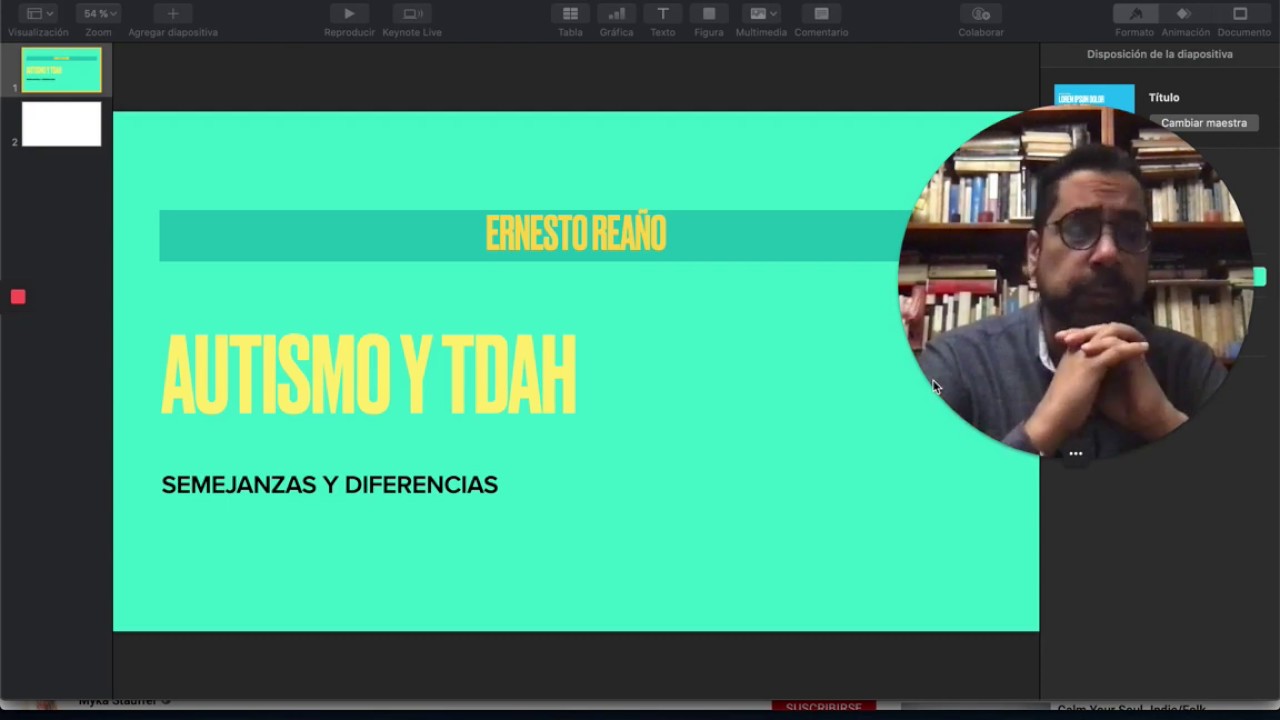Screen dimensions: 1280x720
Task: Select the ERNESTO REAÑO text on slide
Action: 576,234
